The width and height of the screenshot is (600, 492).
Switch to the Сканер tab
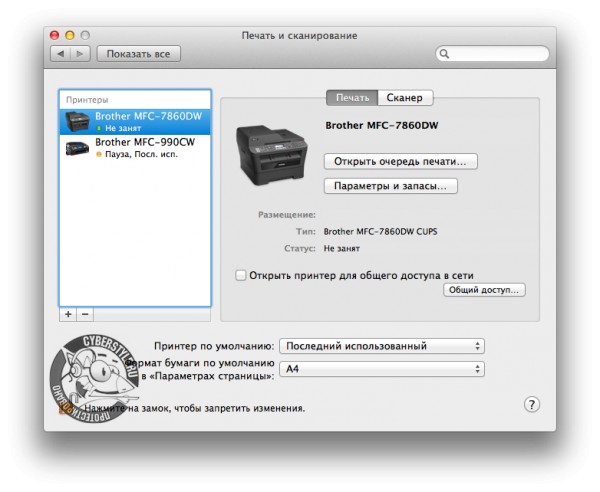405,98
